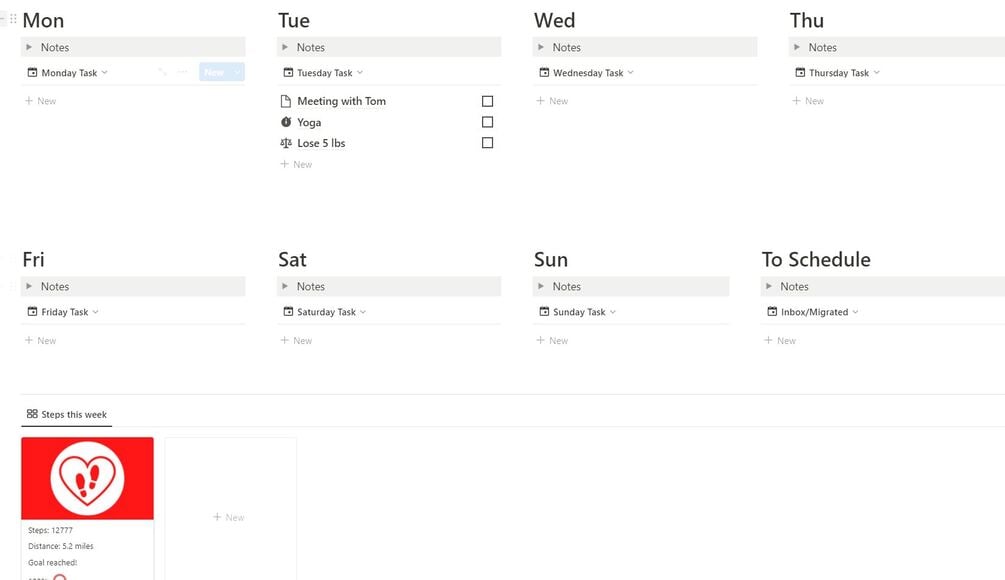Open the red heart footsteps card cover
Image resolution: width=1005 pixels, height=580 pixels.
(x=87, y=478)
